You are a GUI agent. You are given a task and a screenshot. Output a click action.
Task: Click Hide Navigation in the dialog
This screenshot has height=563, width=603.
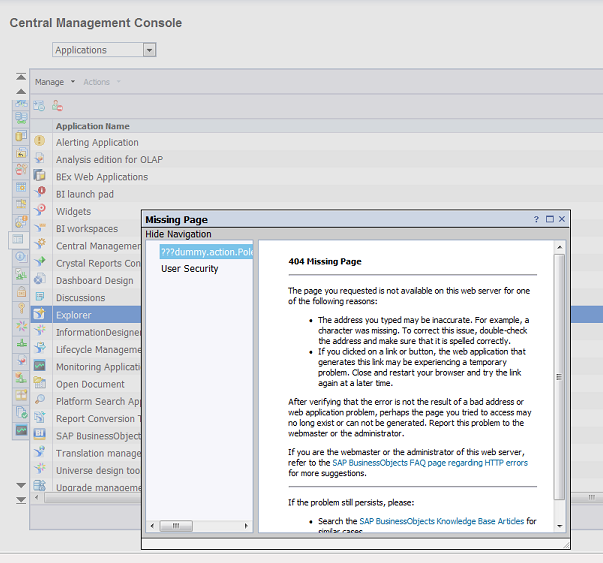[178, 234]
